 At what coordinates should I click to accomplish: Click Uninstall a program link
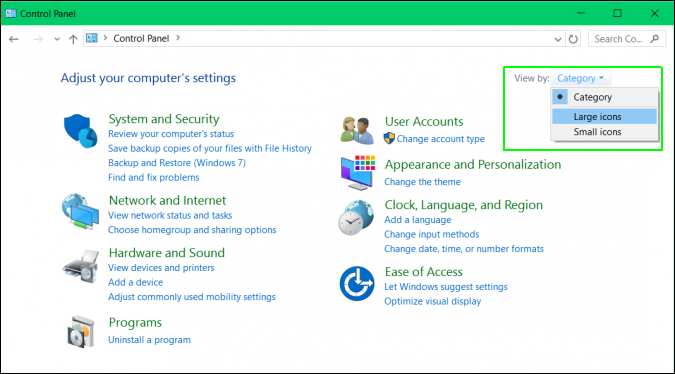click(149, 340)
